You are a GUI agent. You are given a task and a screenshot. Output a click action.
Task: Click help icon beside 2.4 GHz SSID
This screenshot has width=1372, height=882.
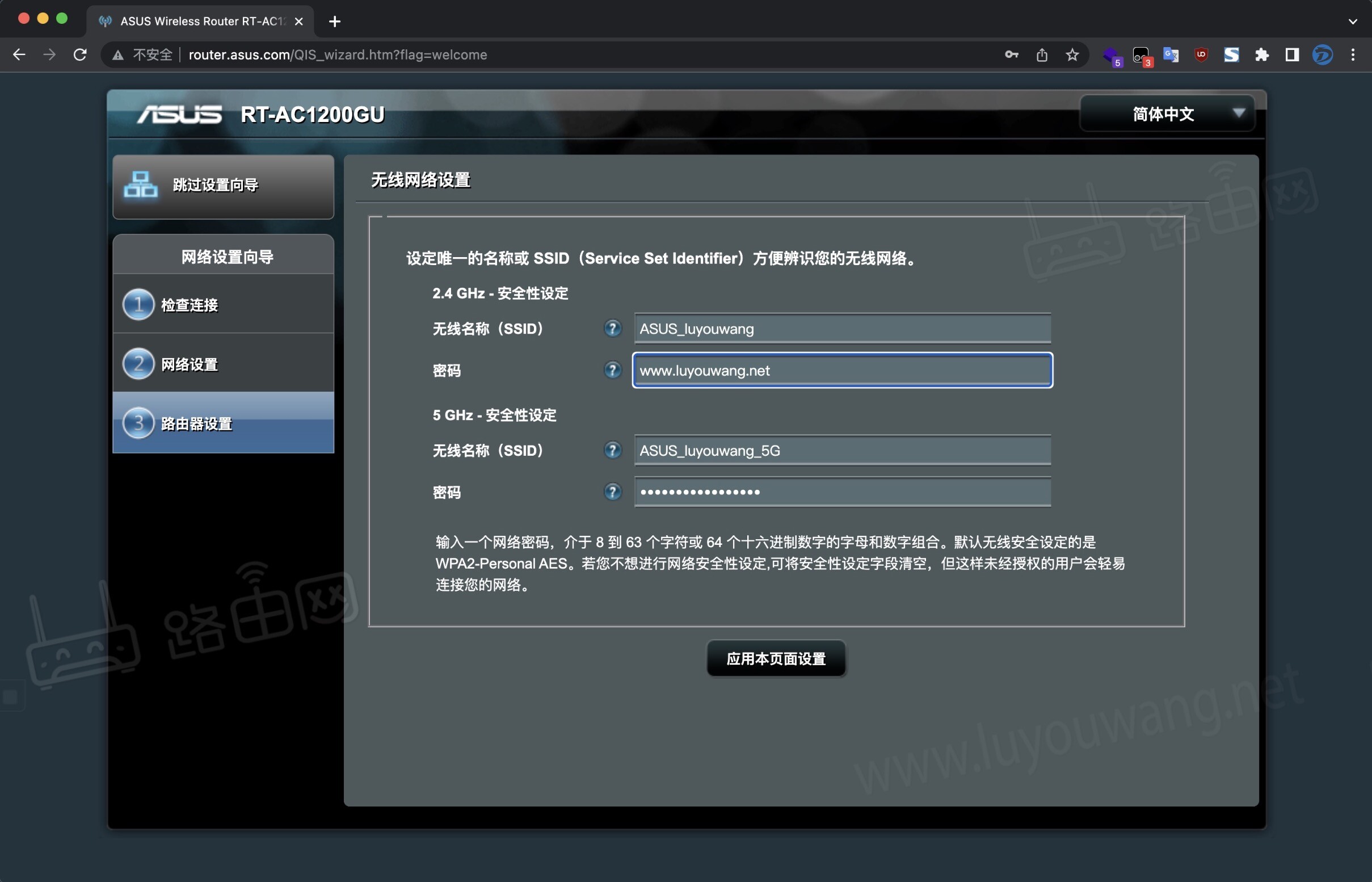pyautogui.click(x=612, y=329)
